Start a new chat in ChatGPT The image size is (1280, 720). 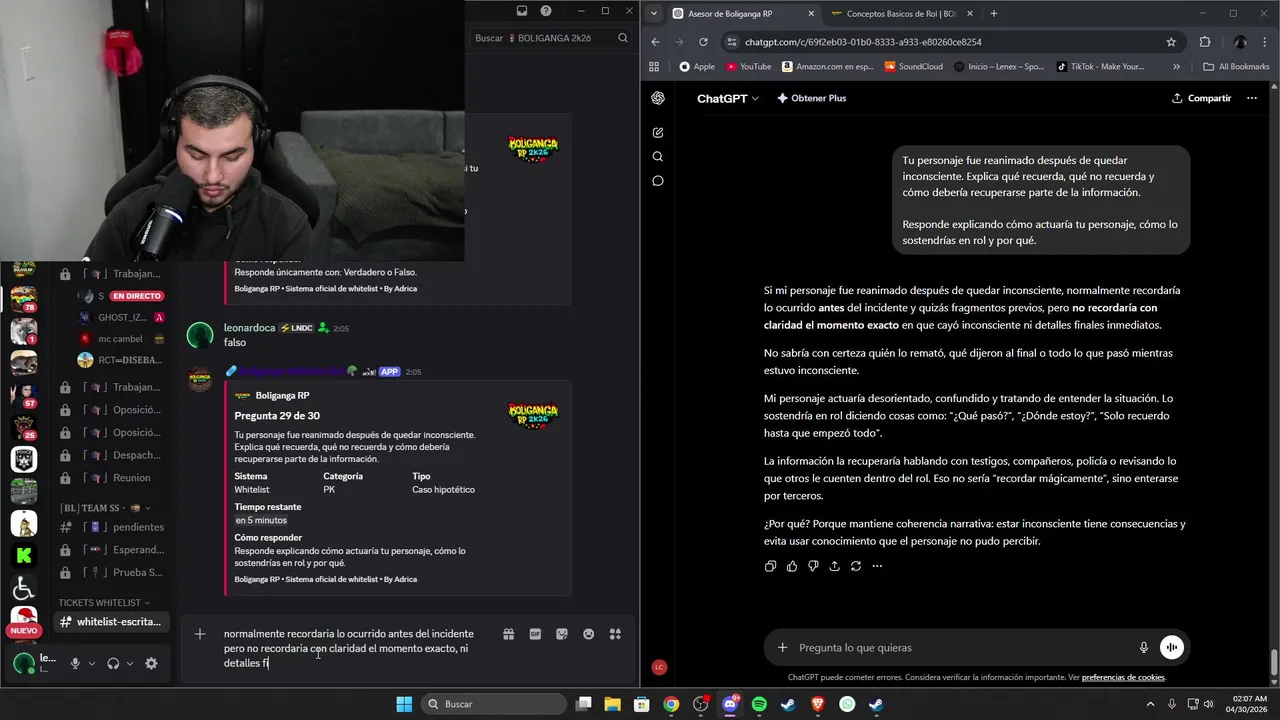coord(658,132)
